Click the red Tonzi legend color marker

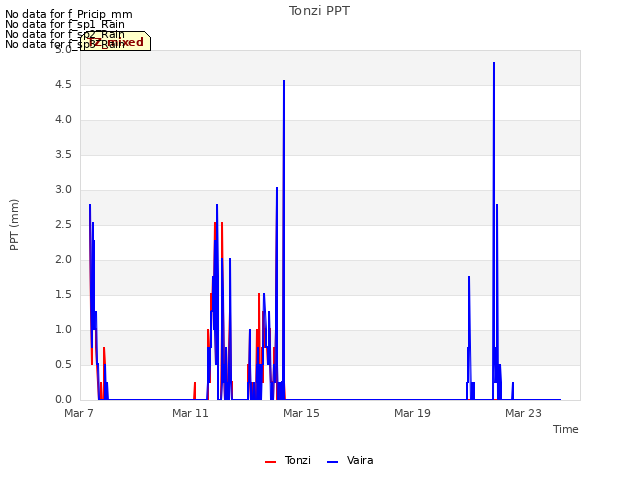click(270, 462)
